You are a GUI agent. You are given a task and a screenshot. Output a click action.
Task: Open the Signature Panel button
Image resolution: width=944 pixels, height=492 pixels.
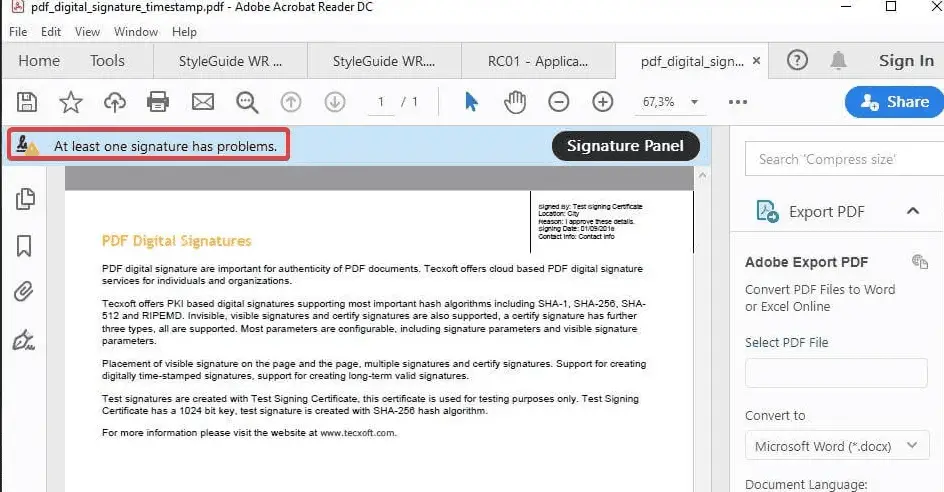click(x=625, y=146)
